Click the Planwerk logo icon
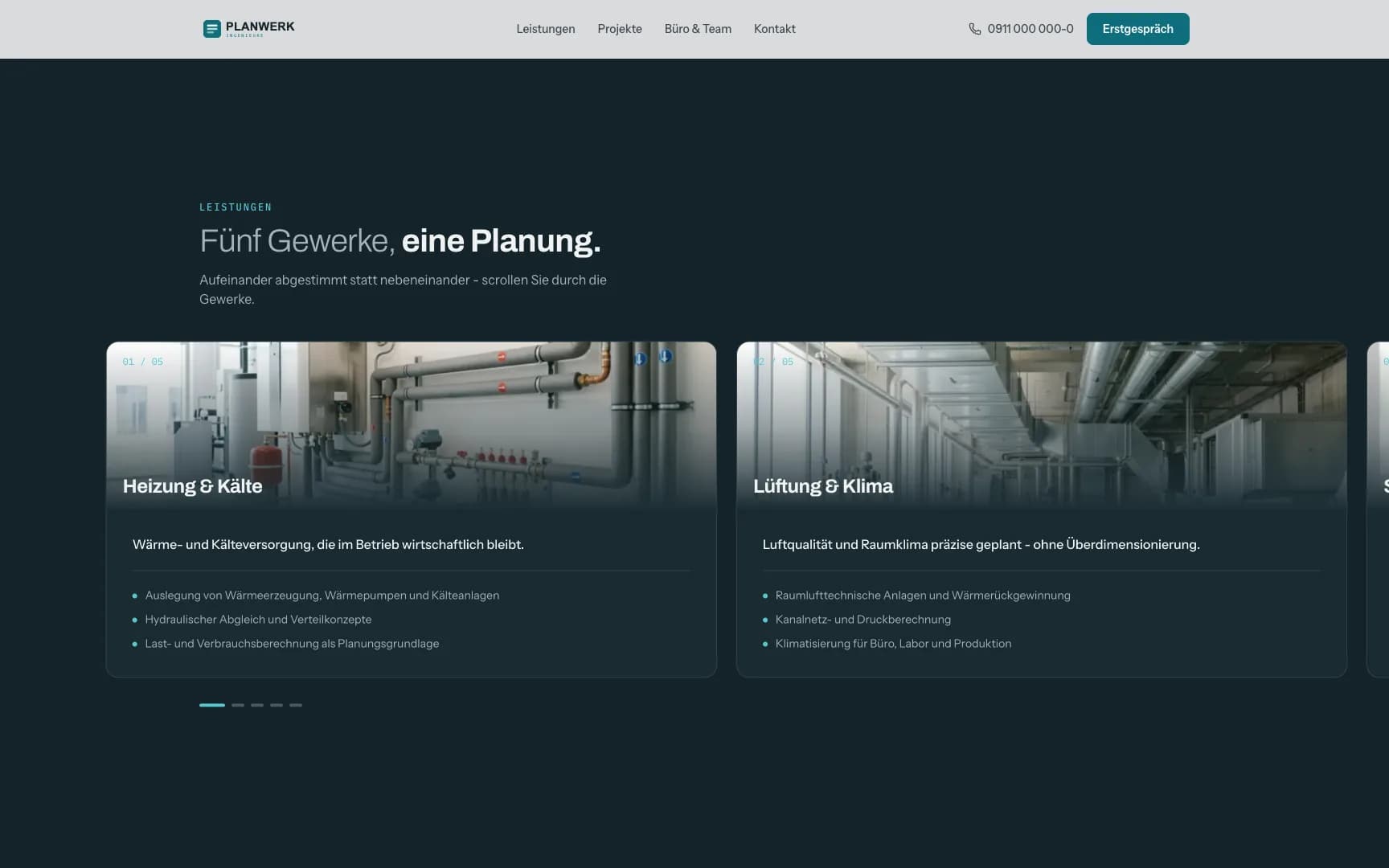 pos(211,29)
